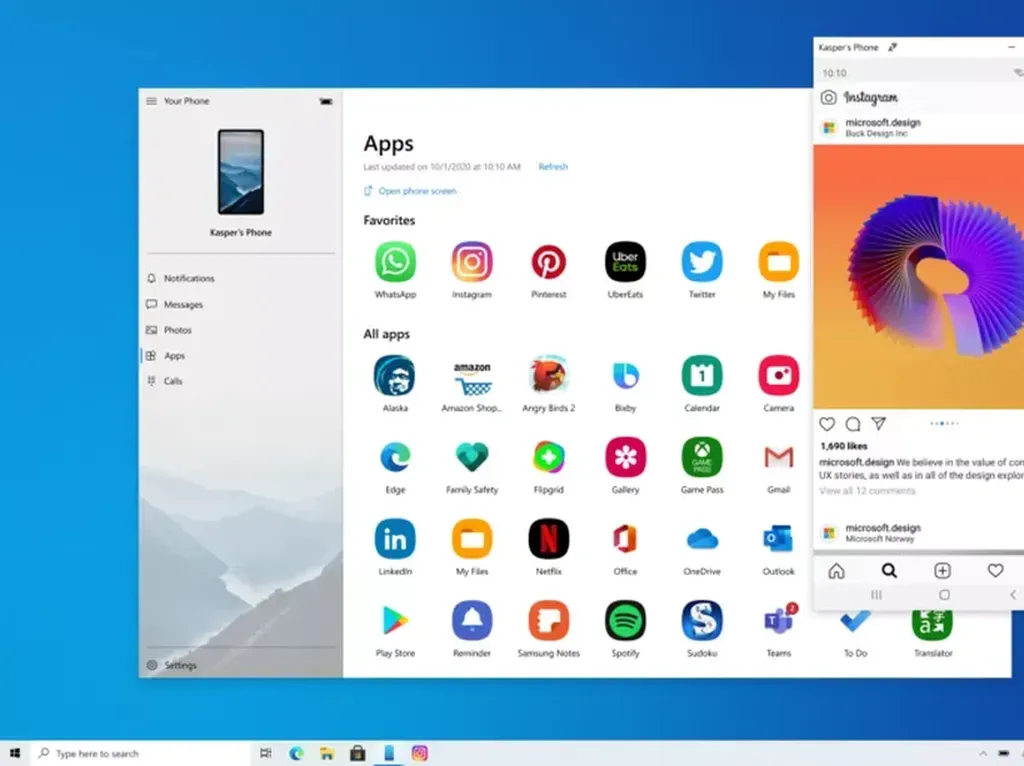Open the Translator app

pos(932,625)
